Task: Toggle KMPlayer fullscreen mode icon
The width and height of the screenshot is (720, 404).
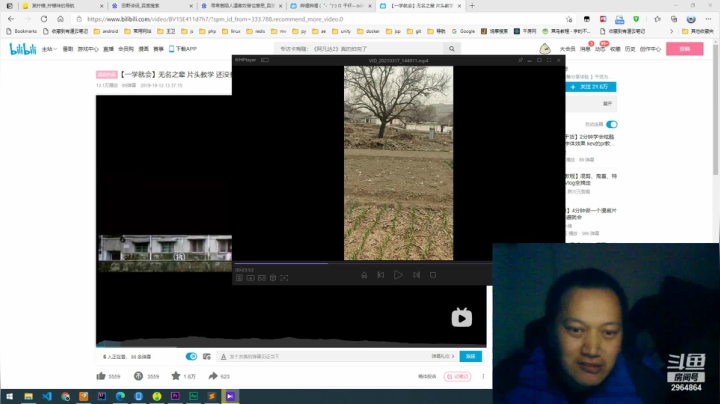Action: click(549, 60)
